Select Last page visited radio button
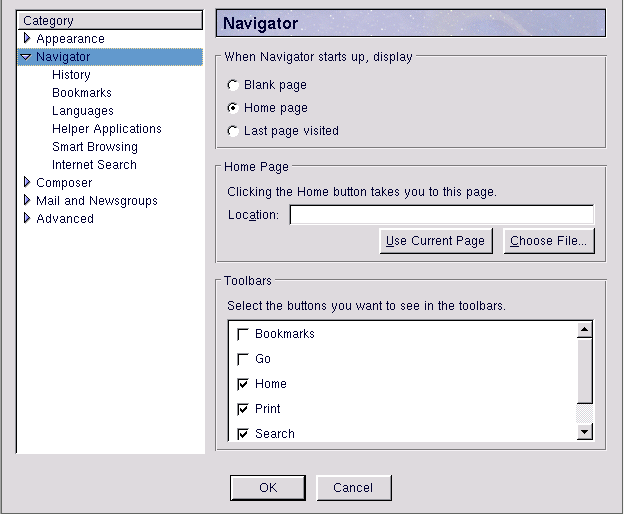624x514 pixels. (233, 131)
